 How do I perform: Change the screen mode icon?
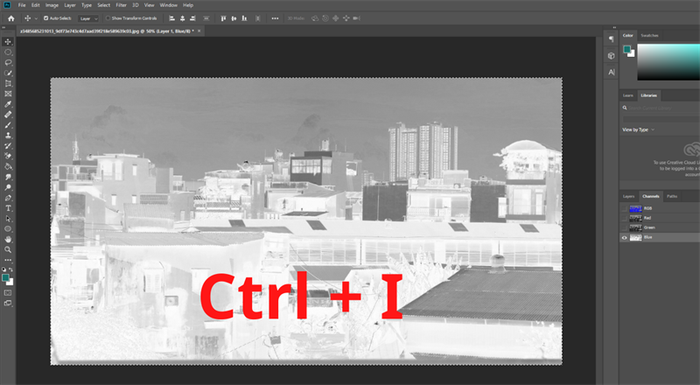pos(8,303)
